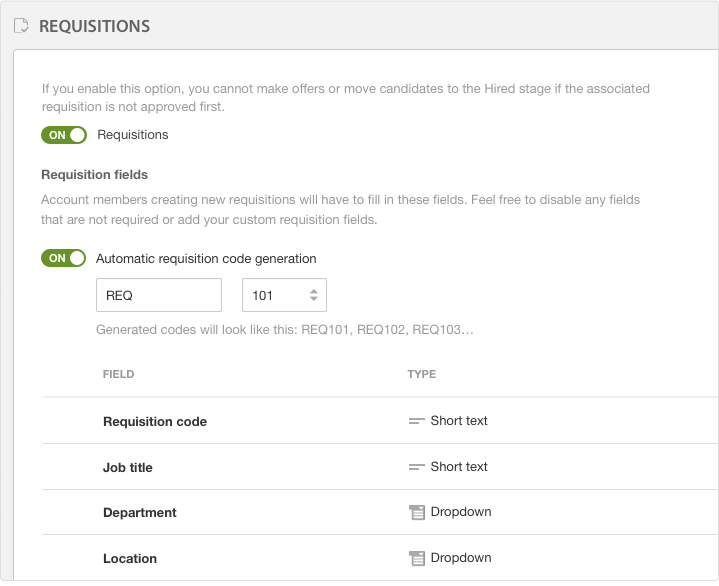Increase the starting number with up arrow

point(314,291)
